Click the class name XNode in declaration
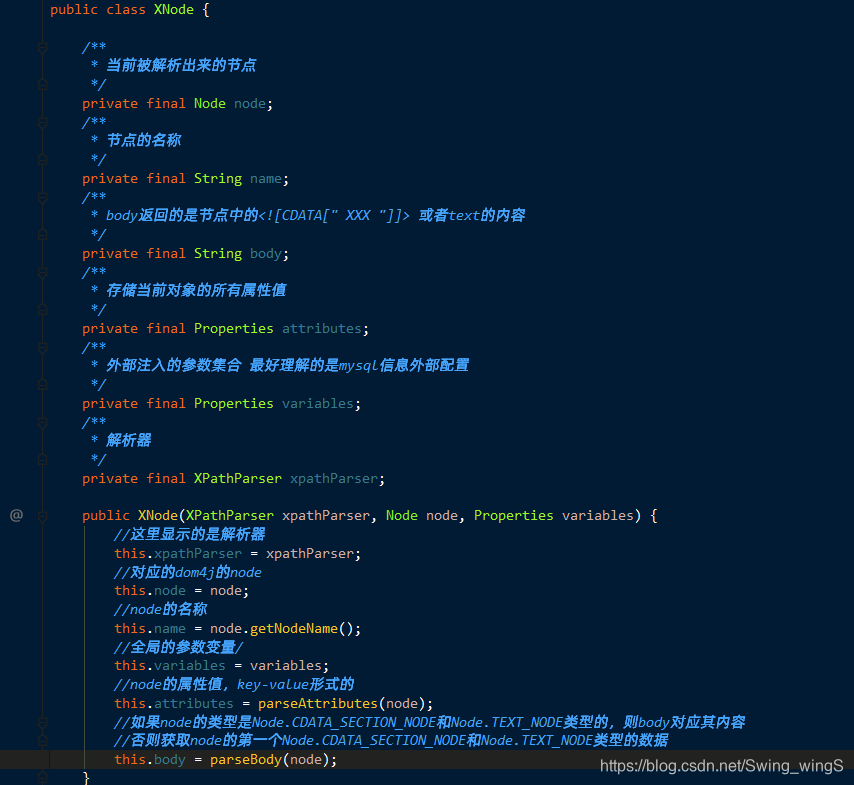The height and width of the screenshot is (785, 854). (173, 10)
